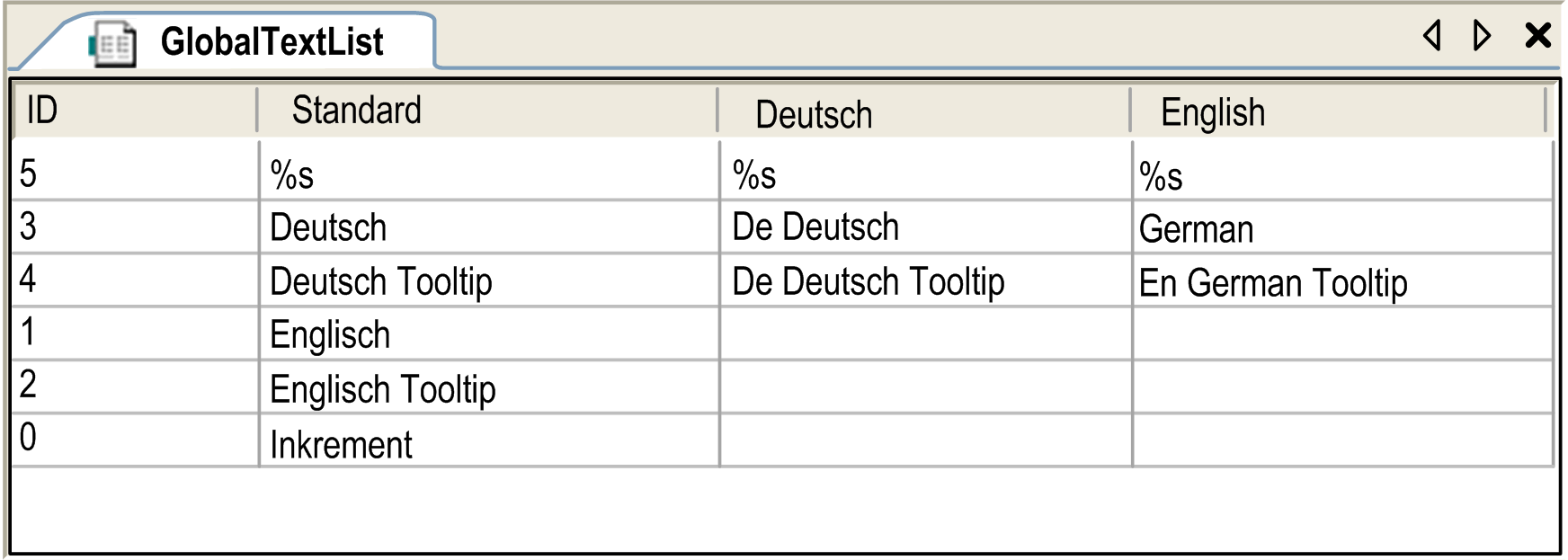Close the GlobalTextList editor tab
The height and width of the screenshot is (560, 1568).
pyautogui.click(x=1537, y=36)
